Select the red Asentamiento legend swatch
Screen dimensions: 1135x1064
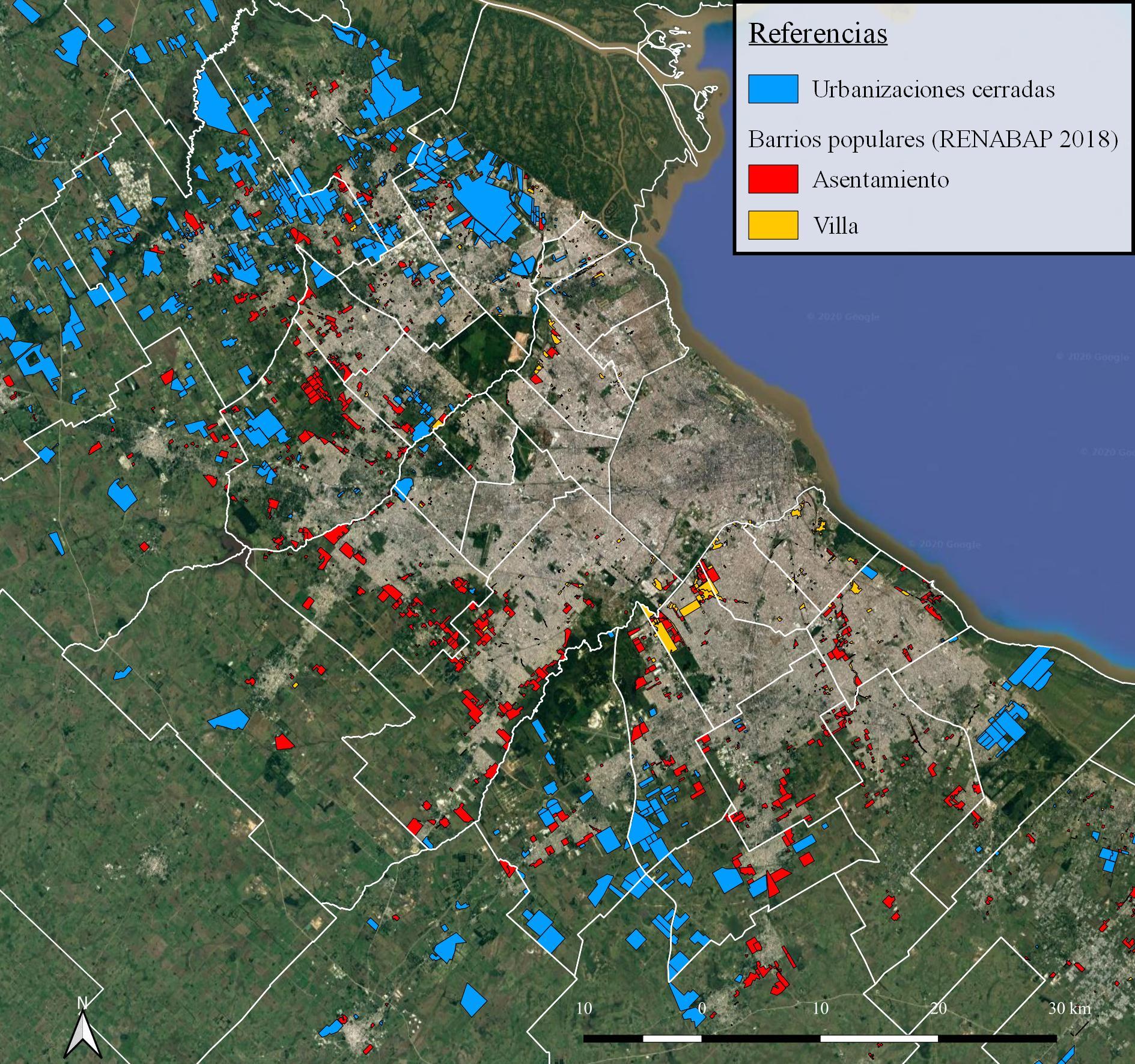pos(773,179)
